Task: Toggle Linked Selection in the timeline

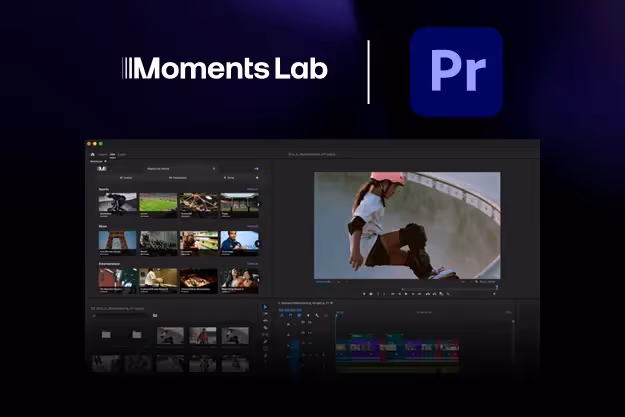Action: coord(299,315)
